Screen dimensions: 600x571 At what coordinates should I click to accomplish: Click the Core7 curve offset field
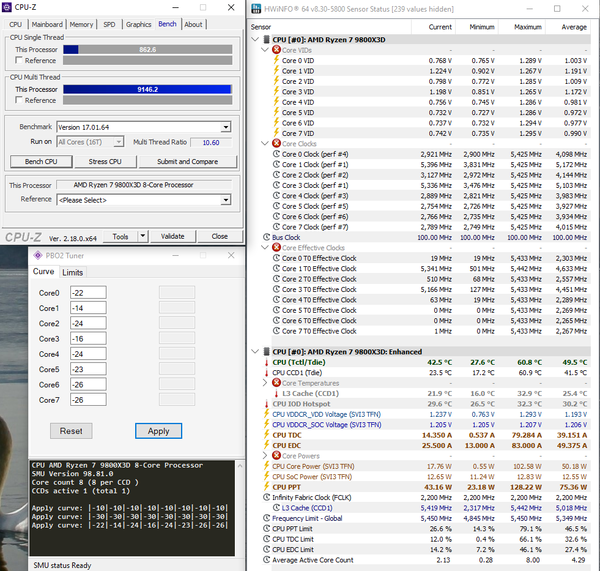coord(88,400)
